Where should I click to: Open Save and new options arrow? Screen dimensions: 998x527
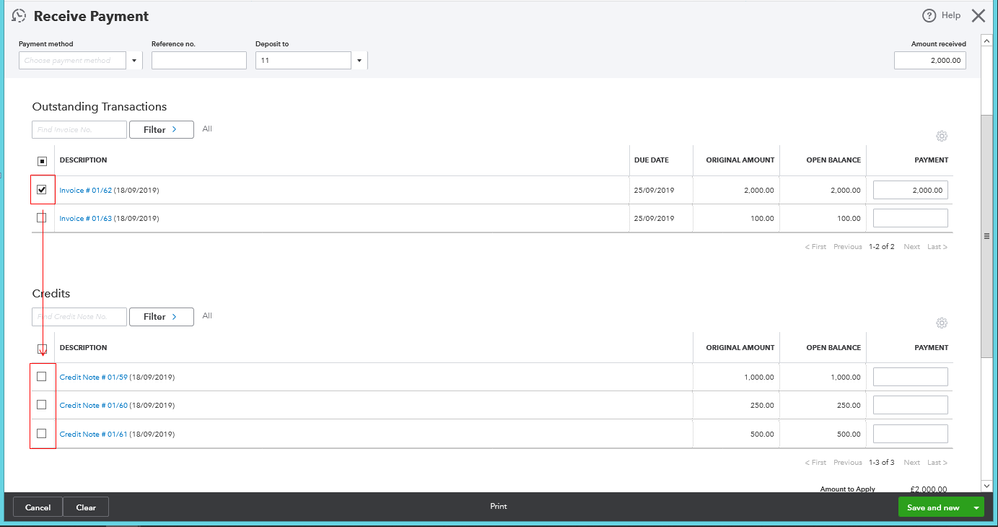click(976, 507)
